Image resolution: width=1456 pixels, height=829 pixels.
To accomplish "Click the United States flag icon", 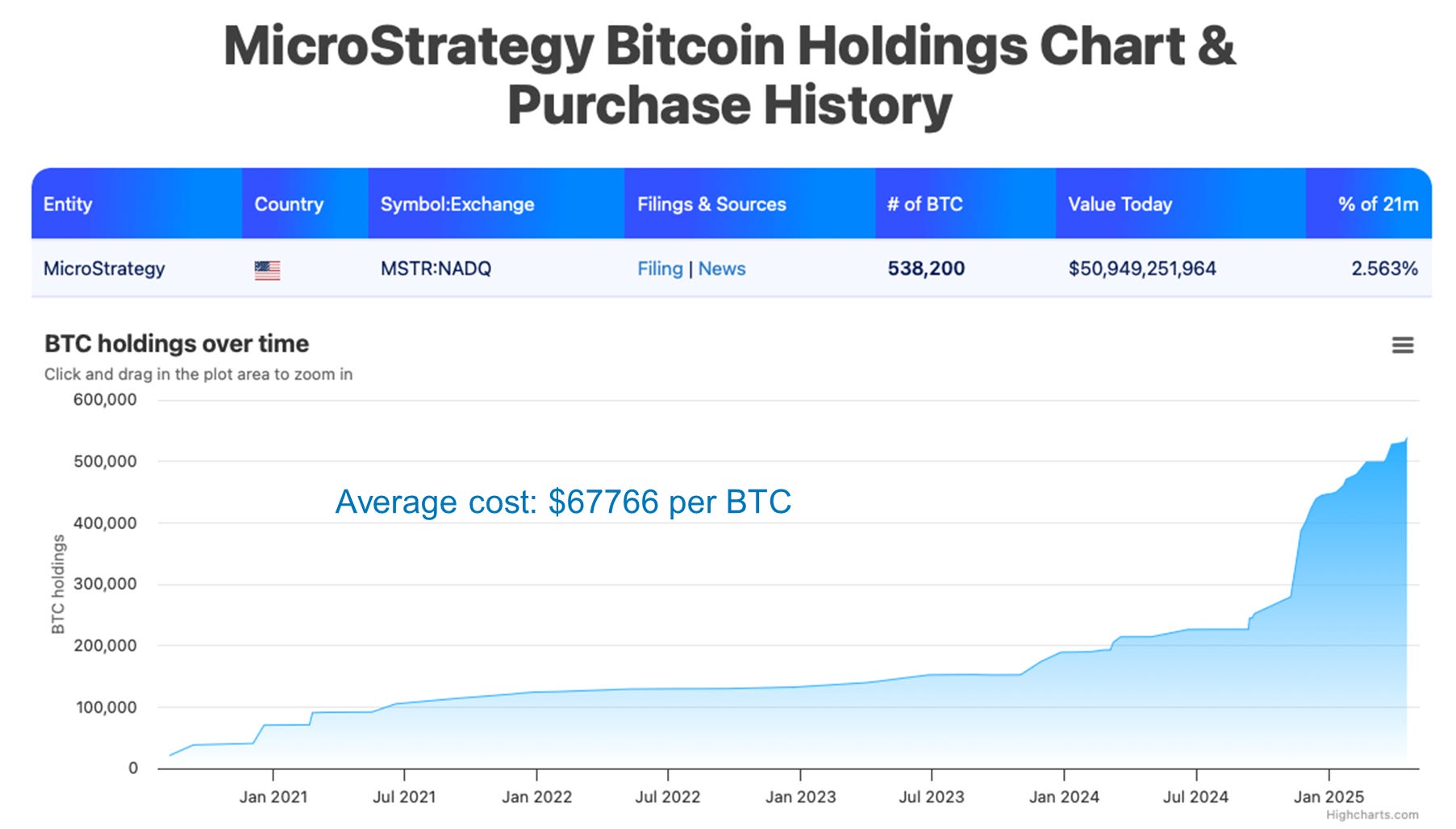I will (x=266, y=269).
